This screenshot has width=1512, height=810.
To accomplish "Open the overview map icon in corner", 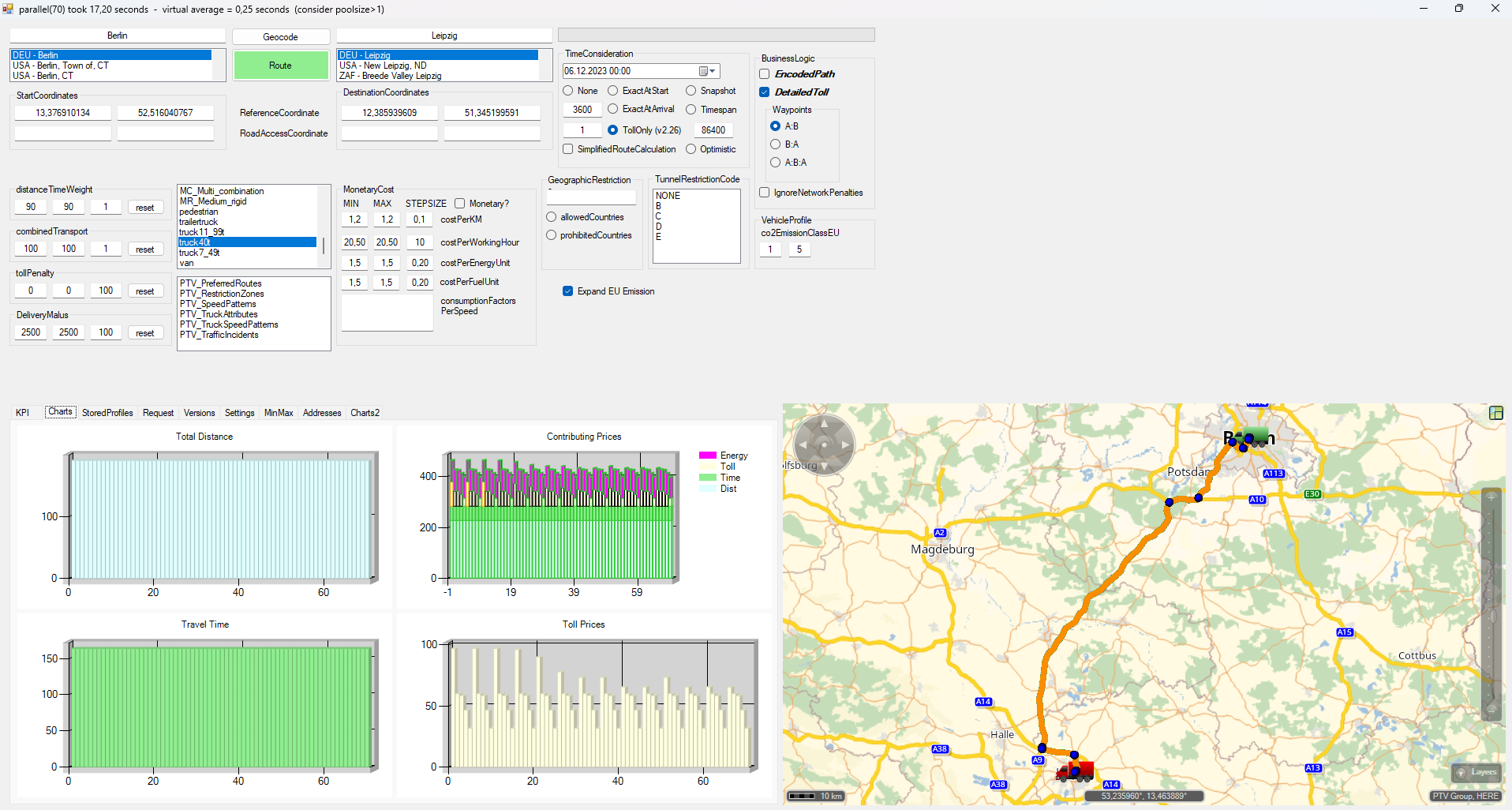I will coord(1495,413).
